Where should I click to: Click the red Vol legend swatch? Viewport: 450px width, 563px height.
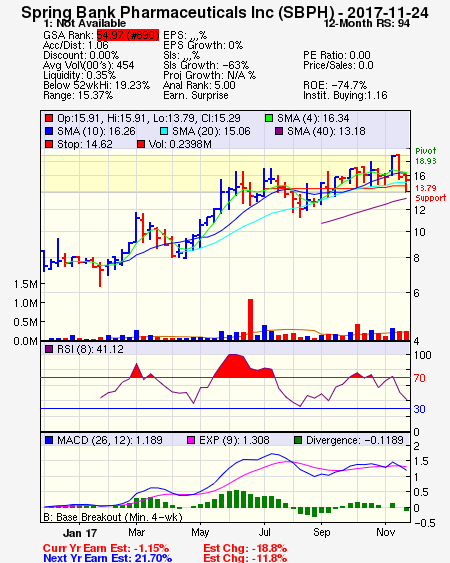click(x=141, y=144)
